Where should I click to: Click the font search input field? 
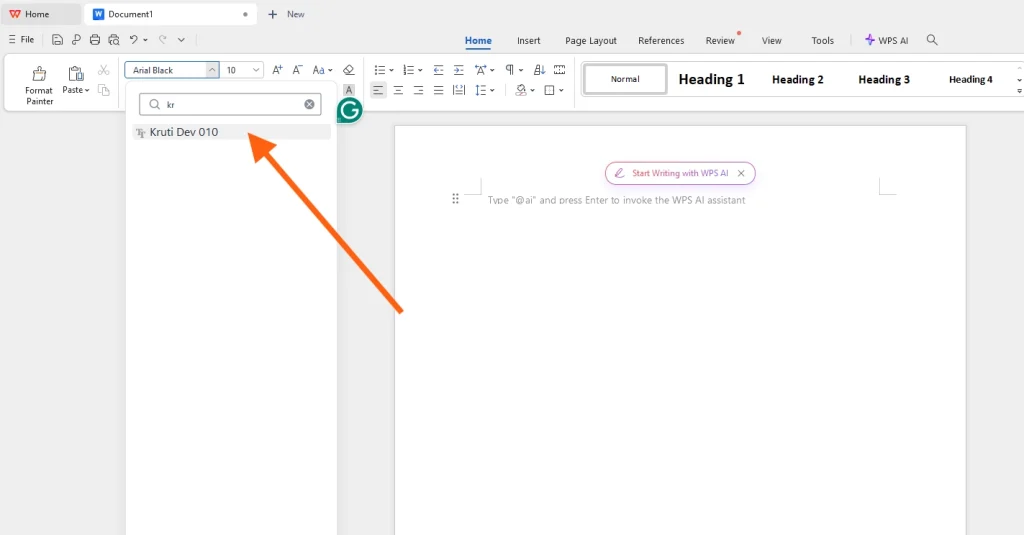(230, 104)
